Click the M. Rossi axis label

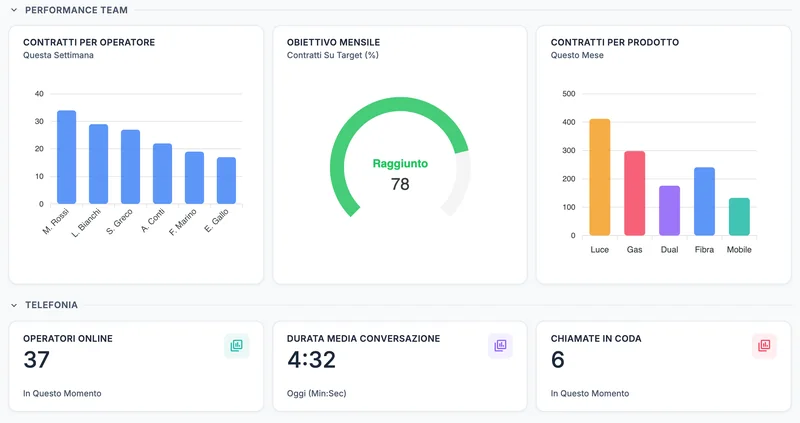click(x=56, y=221)
